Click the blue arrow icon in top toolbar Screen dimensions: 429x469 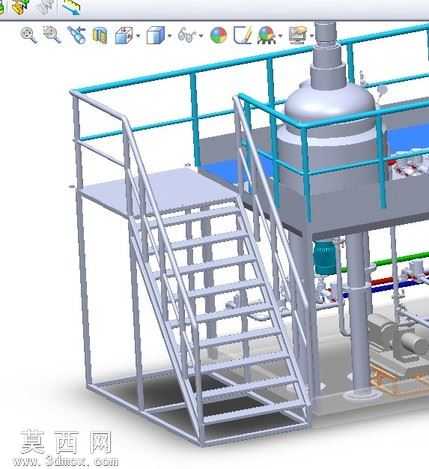(x=71, y=7)
